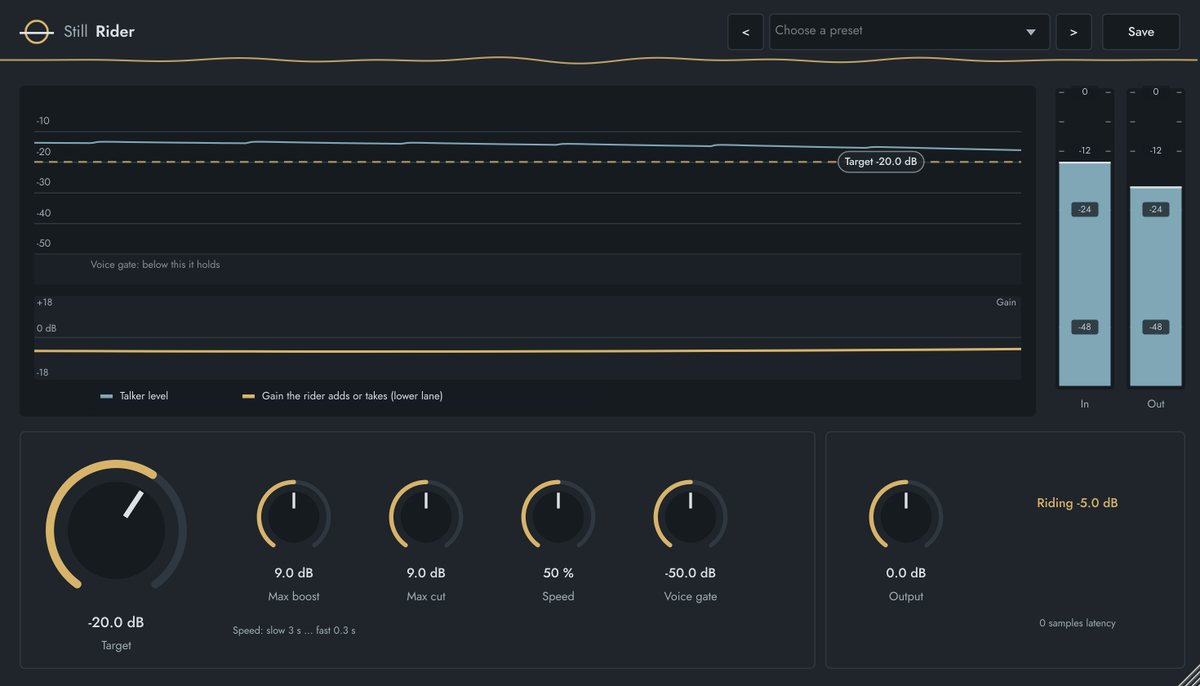The image size is (1200, 686).
Task: Click the 0.0 dB Output value
Action: click(x=906, y=573)
